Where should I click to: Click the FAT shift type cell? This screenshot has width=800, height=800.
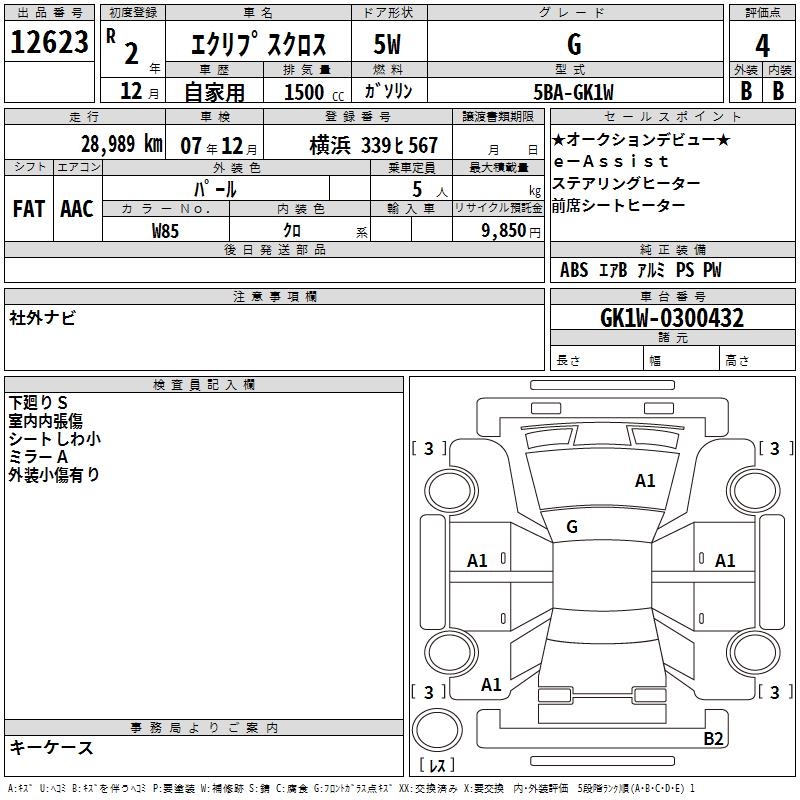click(x=29, y=208)
